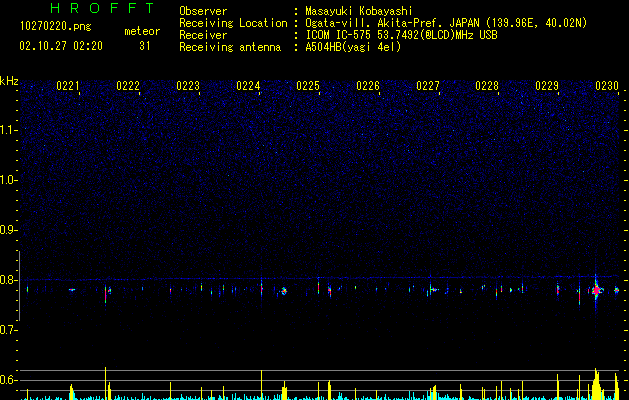Click the 0222 time marker
The image size is (629, 400).
tap(128, 86)
